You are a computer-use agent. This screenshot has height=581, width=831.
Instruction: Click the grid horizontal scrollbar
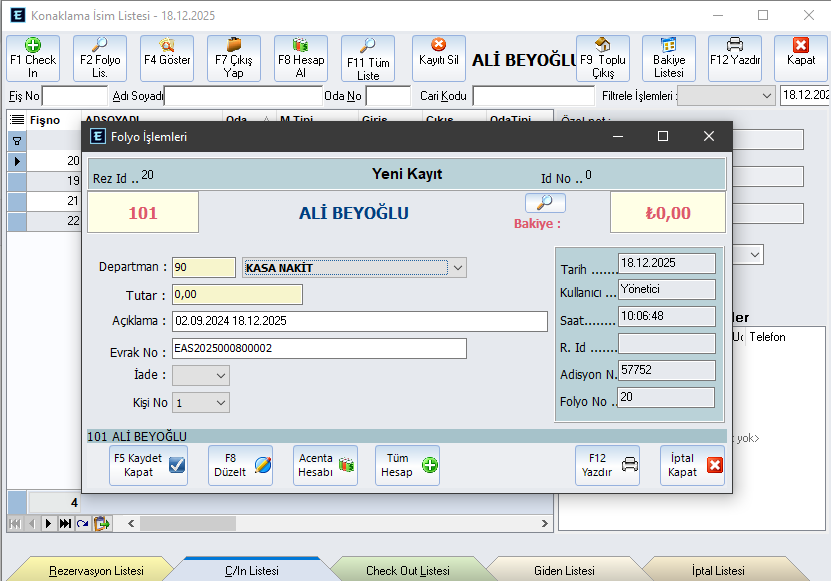pyautogui.click(x=340, y=523)
